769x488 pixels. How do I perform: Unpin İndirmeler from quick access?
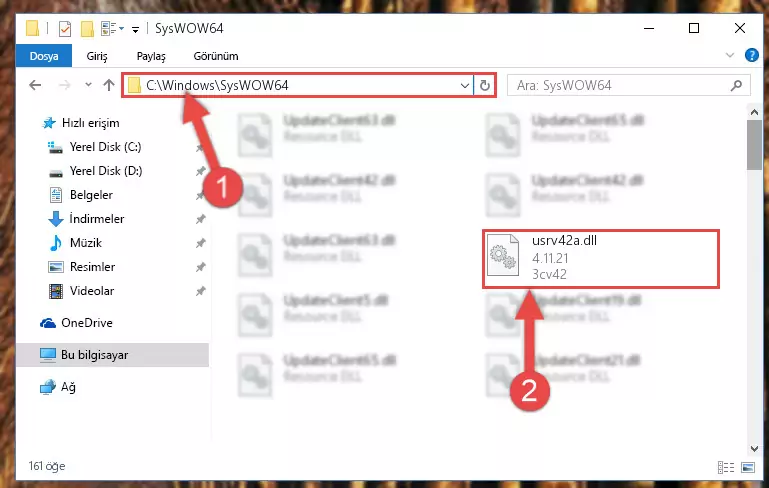[x=200, y=219]
